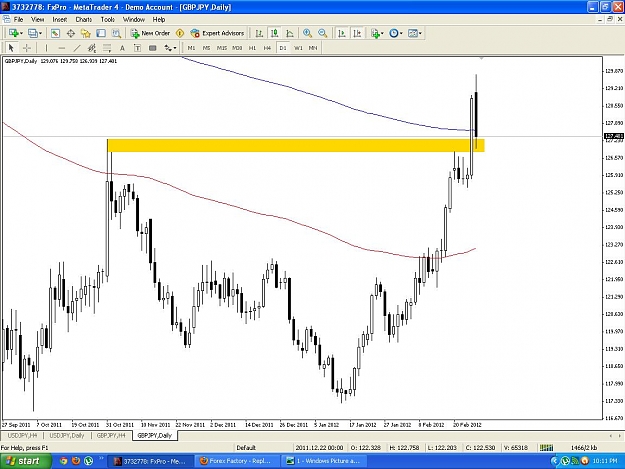Click the New Order button
Screen dimensions: 625x469
[150, 33]
